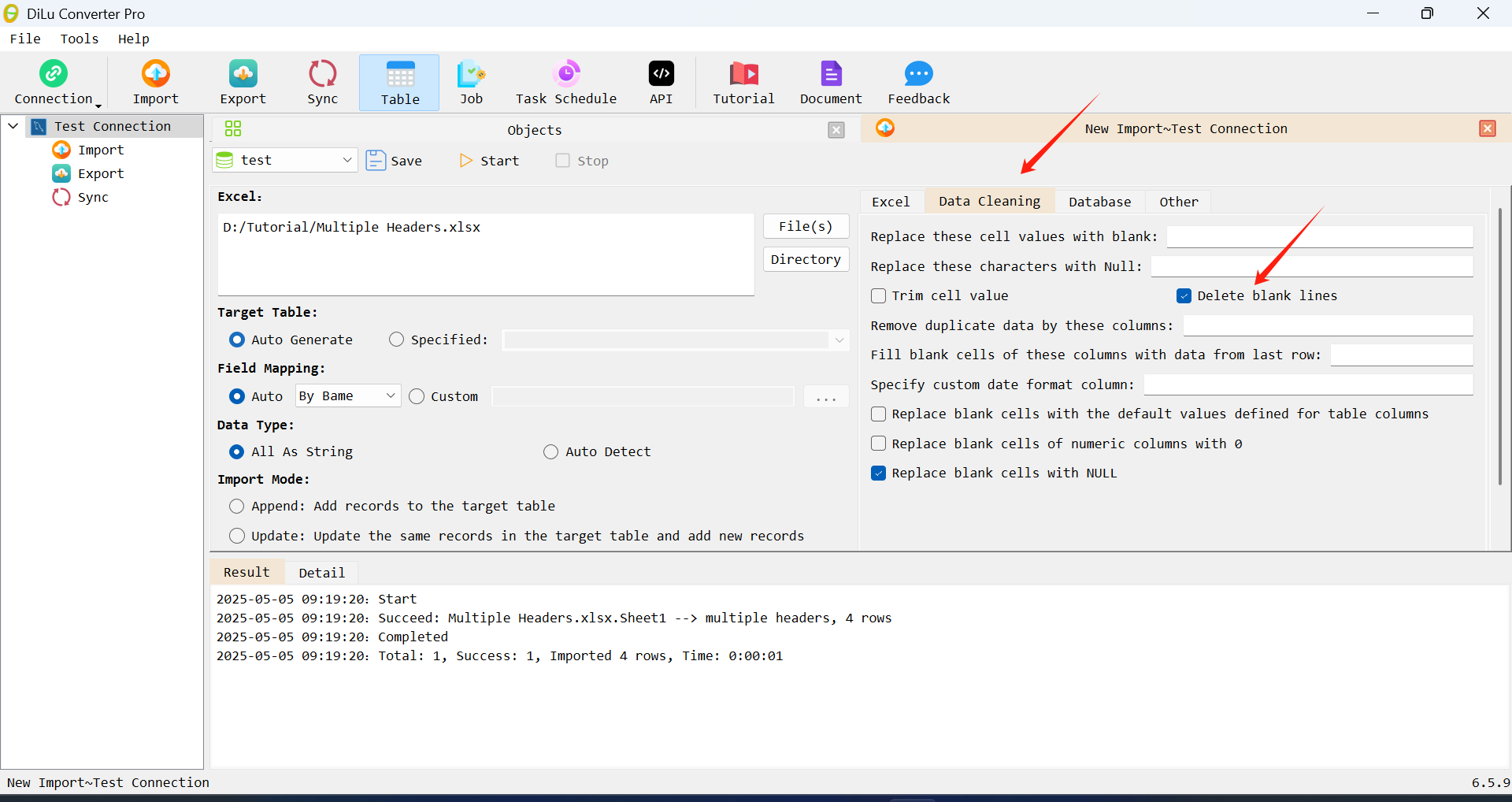Switch to the Database tab
This screenshot has width=1512, height=802.
click(x=1099, y=202)
